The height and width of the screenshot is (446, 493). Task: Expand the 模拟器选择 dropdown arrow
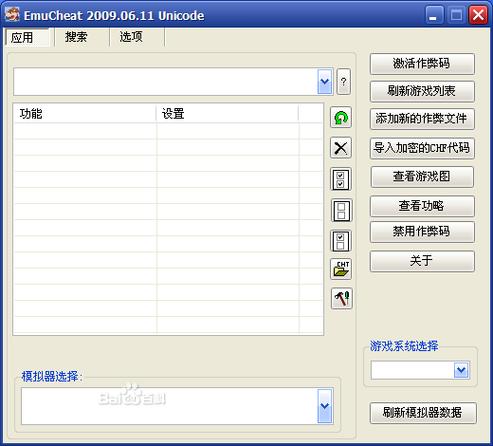325,406
